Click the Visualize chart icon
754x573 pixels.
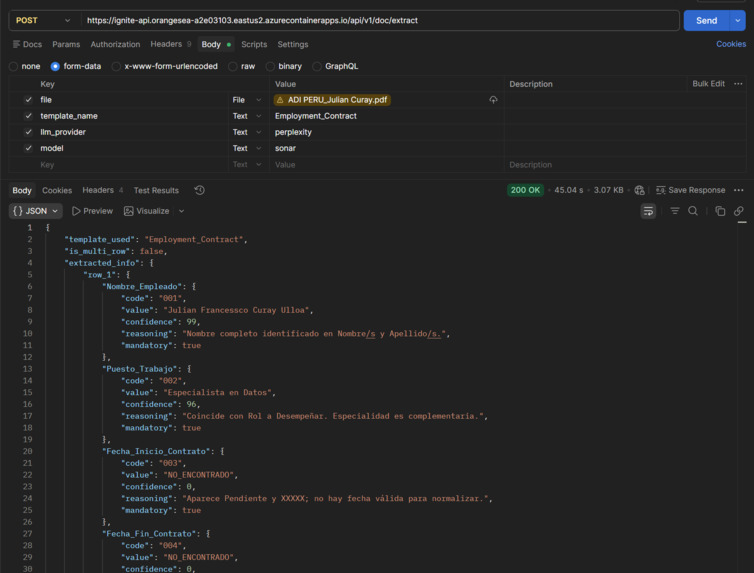(128, 211)
